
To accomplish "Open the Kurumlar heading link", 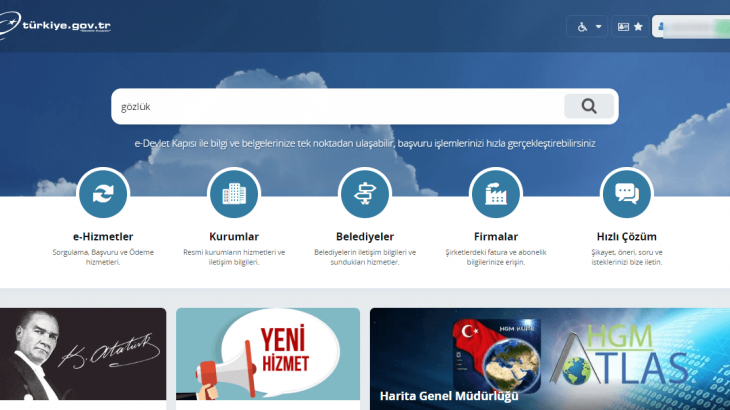I will click(x=234, y=237).
